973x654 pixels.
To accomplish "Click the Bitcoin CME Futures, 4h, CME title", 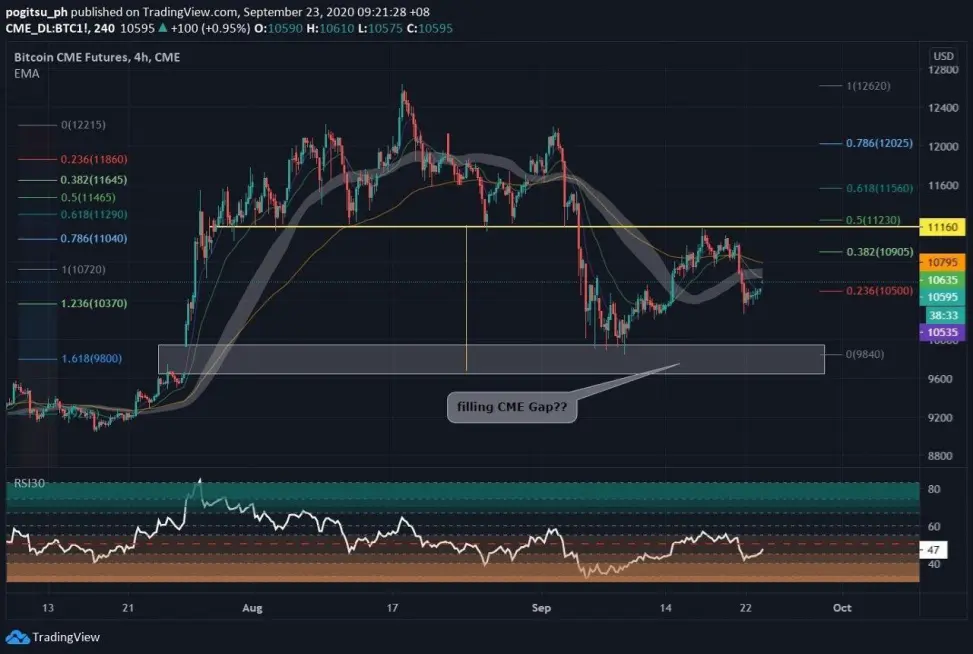I will (x=97, y=57).
